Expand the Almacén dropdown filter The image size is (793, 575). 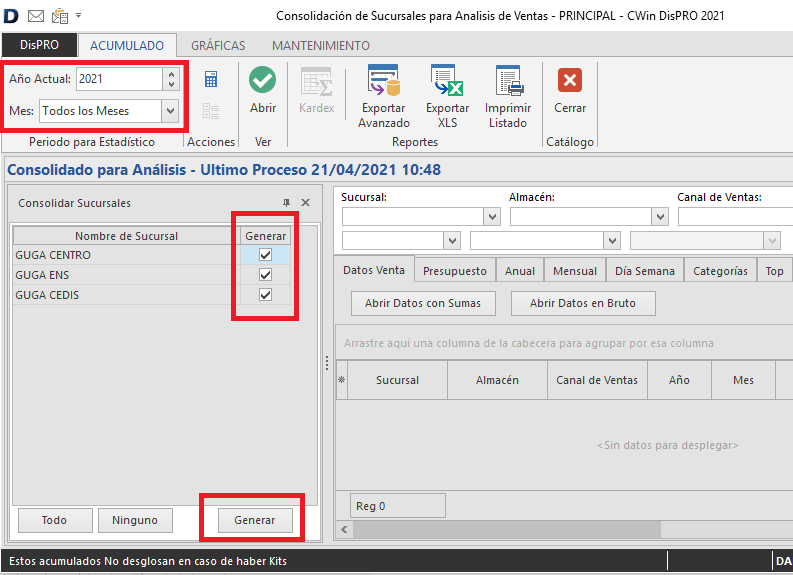click(x=659, y=217)
